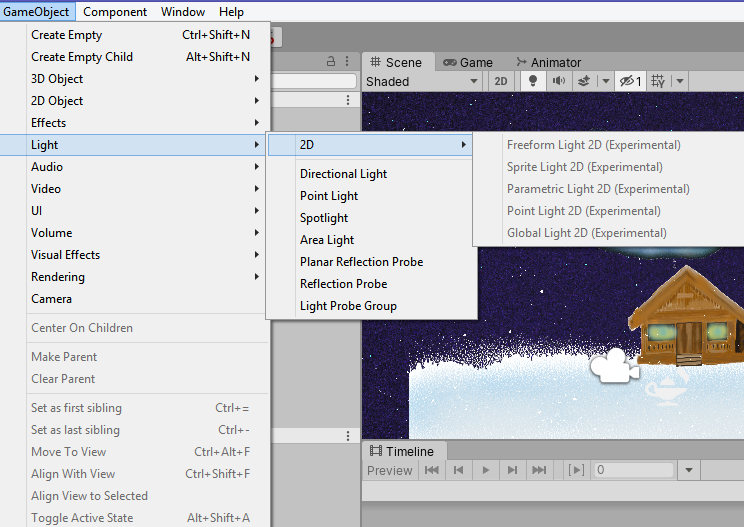
Task: Choose Create Empty menu entry
Action: [x=67, y=35]
